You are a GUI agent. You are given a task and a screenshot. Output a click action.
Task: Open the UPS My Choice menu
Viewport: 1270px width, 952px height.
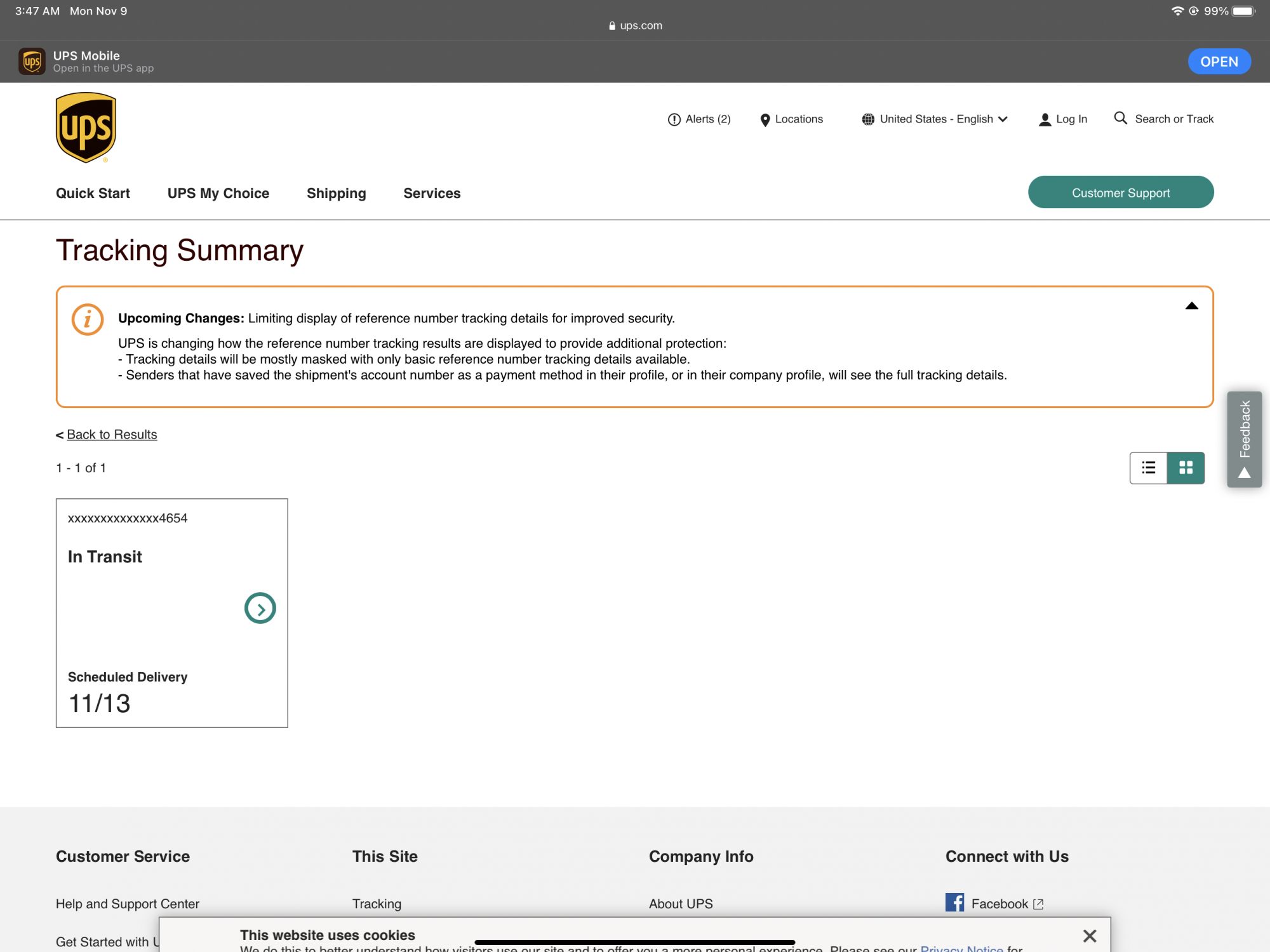[x=218, y=193]
